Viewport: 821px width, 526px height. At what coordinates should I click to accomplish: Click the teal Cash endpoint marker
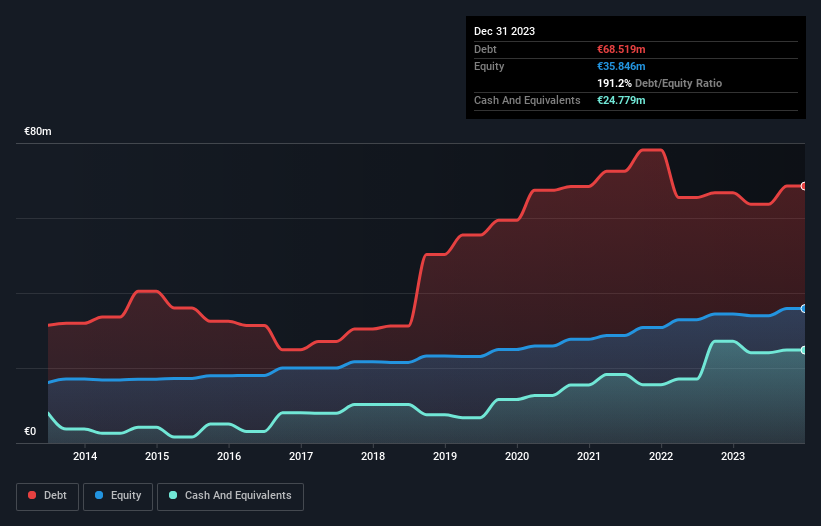point(804,350)
